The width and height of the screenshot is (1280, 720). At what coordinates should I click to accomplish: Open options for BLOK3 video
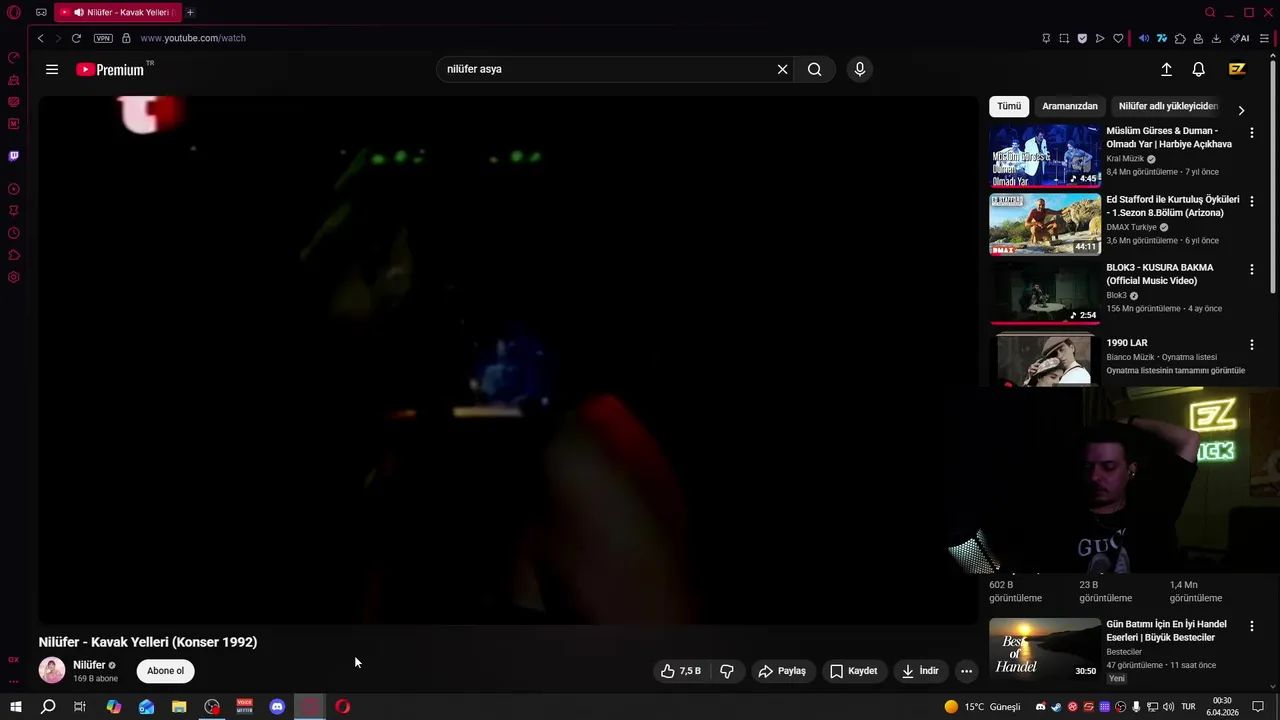(1251, 269)
